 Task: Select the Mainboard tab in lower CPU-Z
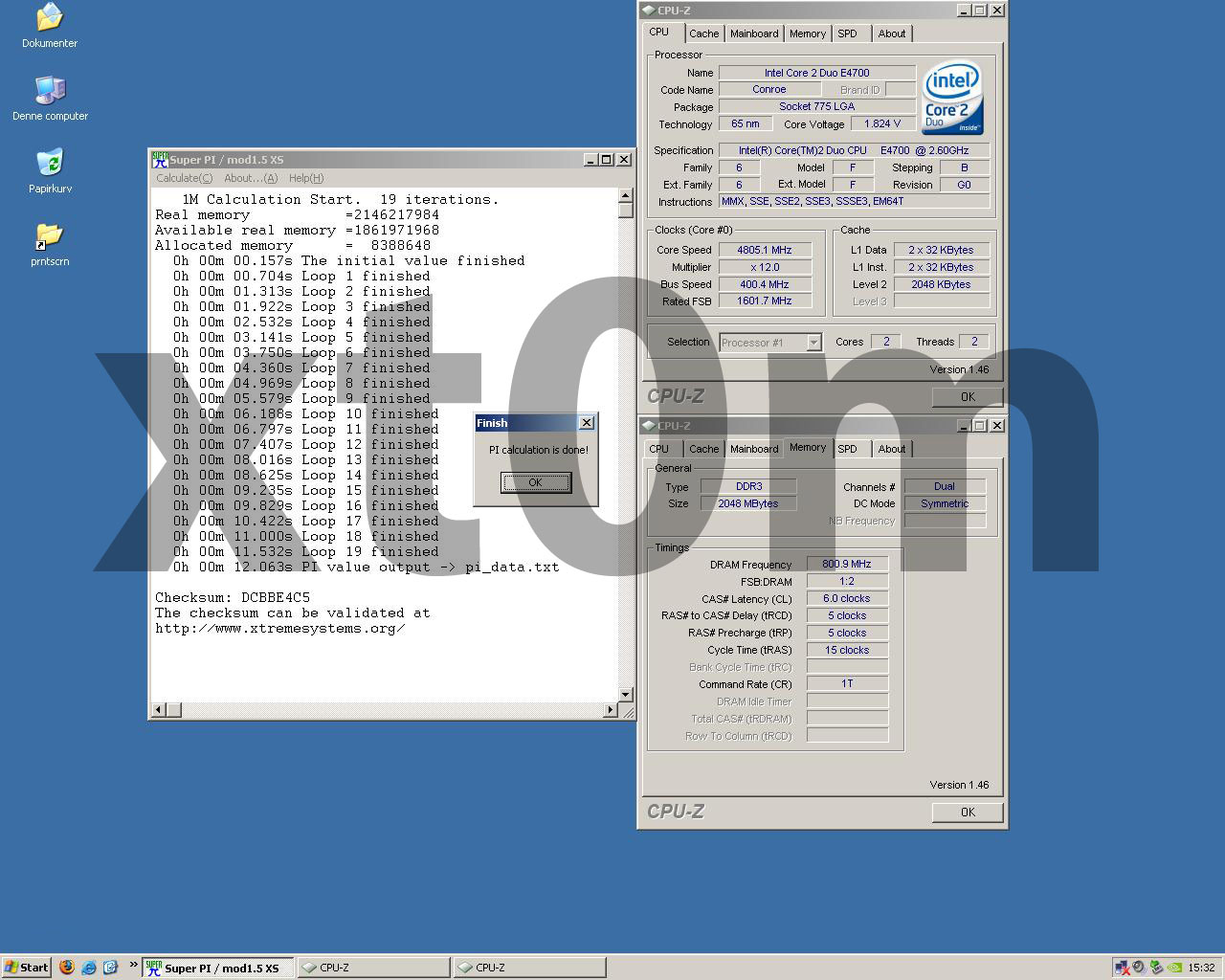pyautogui.click(x=754, y=449)
